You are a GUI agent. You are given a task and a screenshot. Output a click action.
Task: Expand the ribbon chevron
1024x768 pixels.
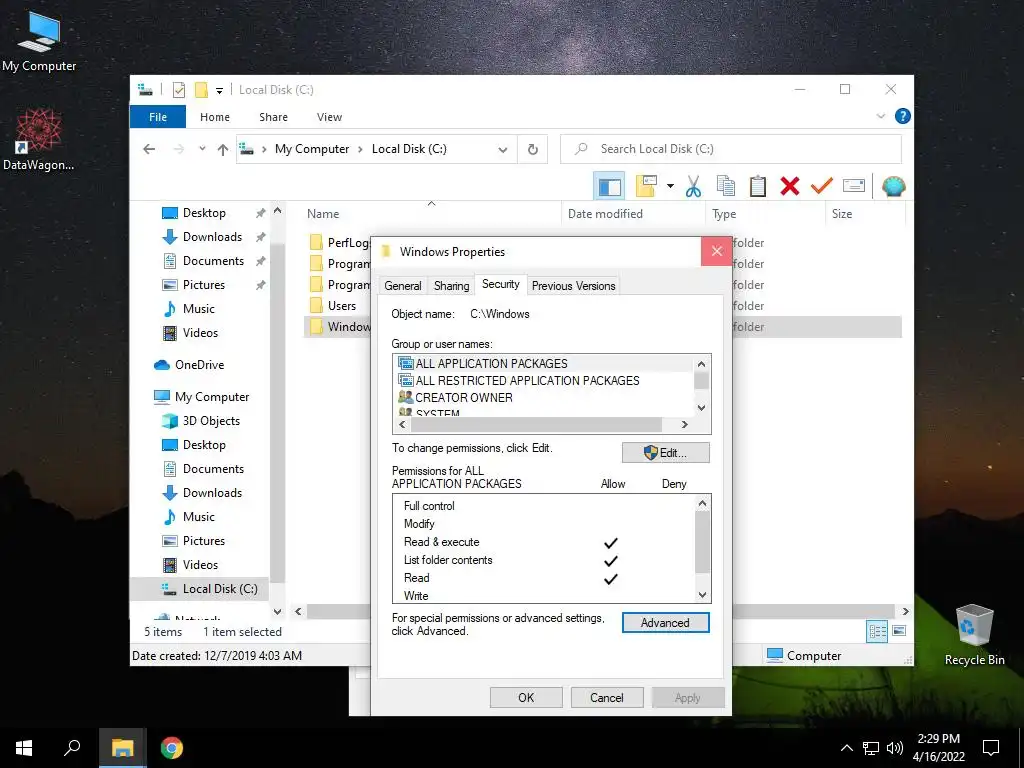(880, 116)
